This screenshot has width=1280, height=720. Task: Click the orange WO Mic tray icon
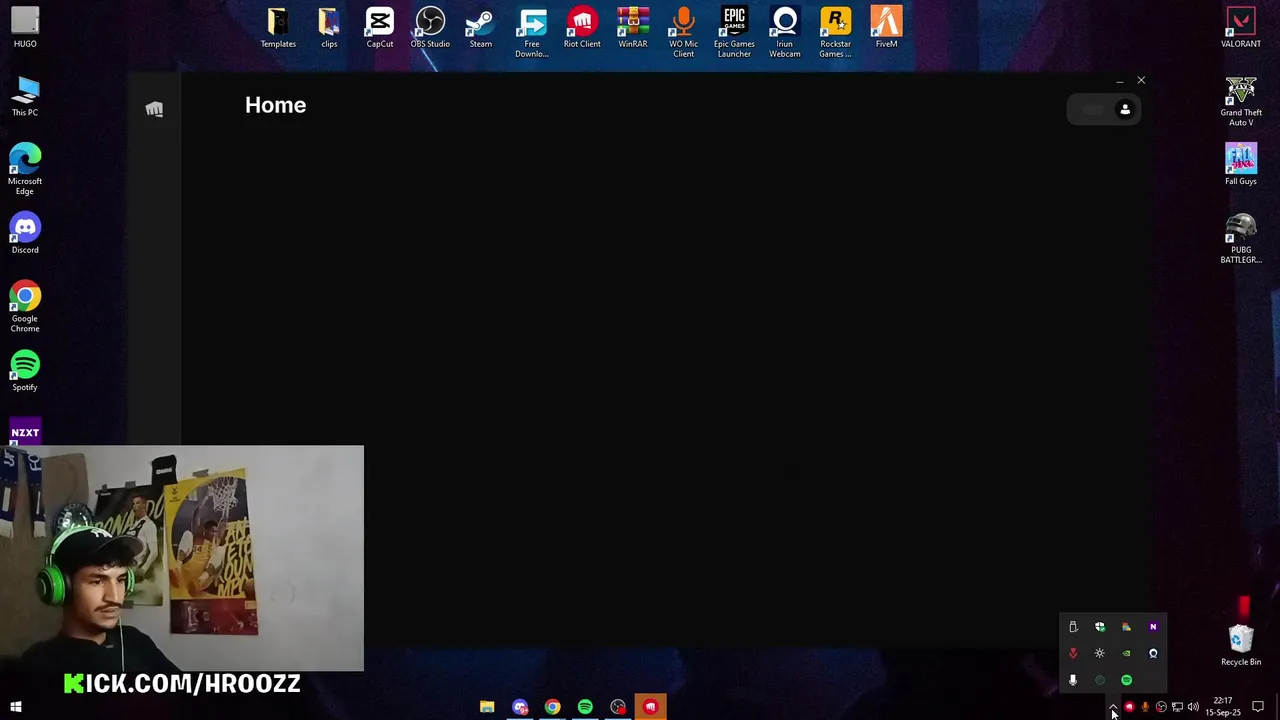[x=1145, y=707]
